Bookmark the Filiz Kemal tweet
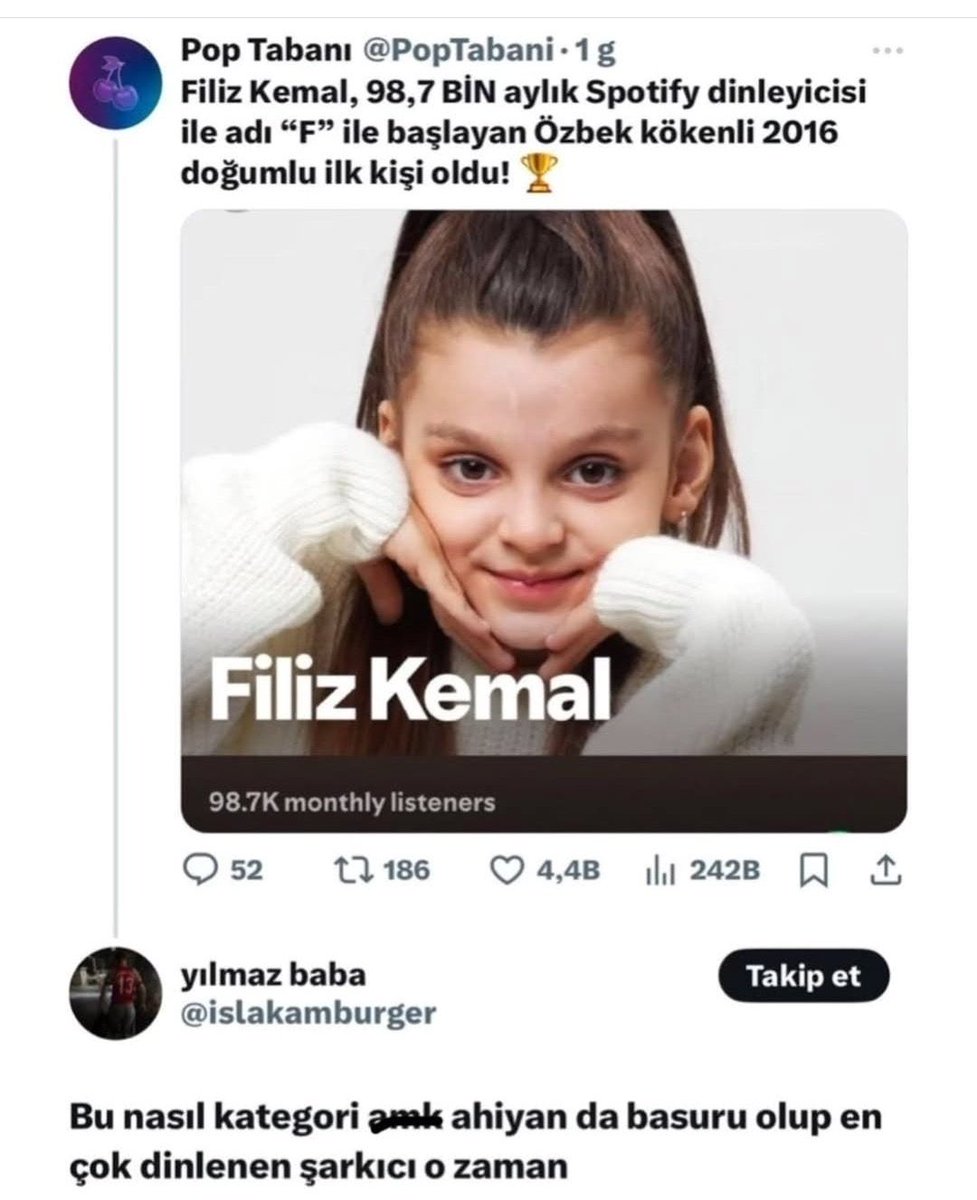This screenshot has width=977, height=1200. tap(814, 871)
